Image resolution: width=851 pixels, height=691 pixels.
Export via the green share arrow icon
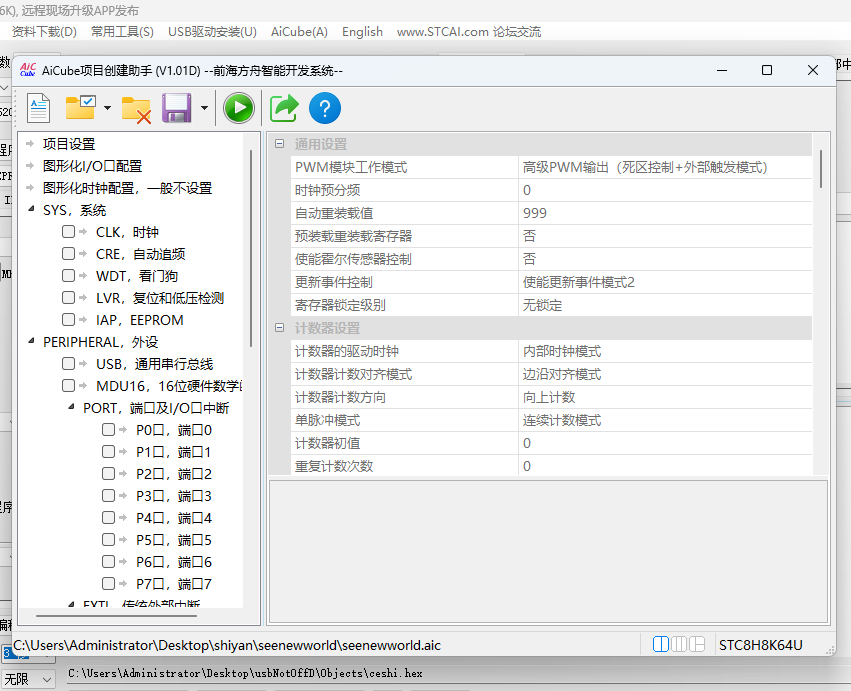tap(282, 108)
